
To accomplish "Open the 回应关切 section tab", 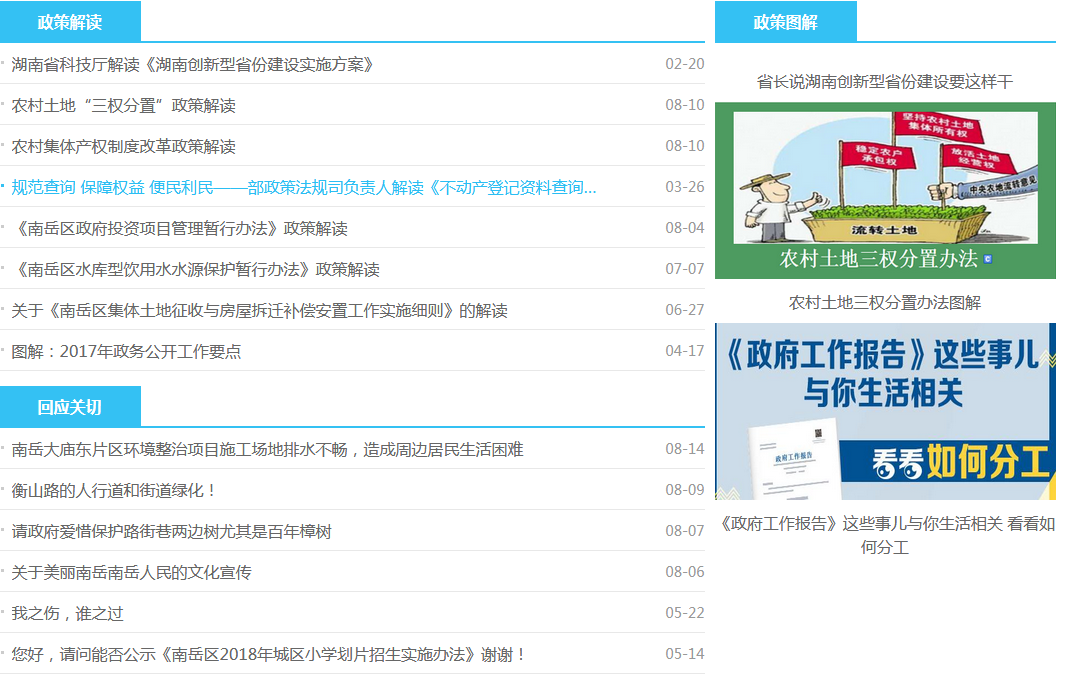I will pos(70,407).
